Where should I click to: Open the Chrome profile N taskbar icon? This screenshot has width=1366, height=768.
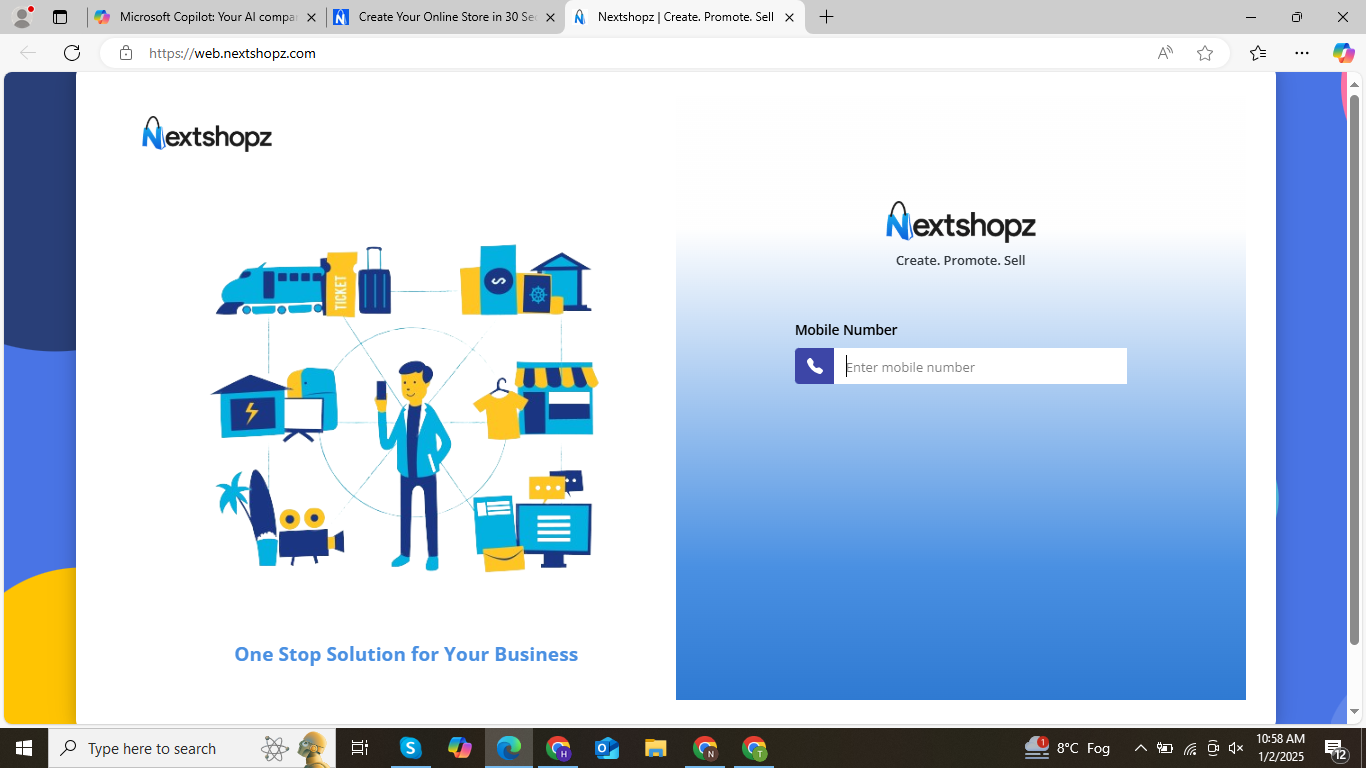(x=705, y=748)
